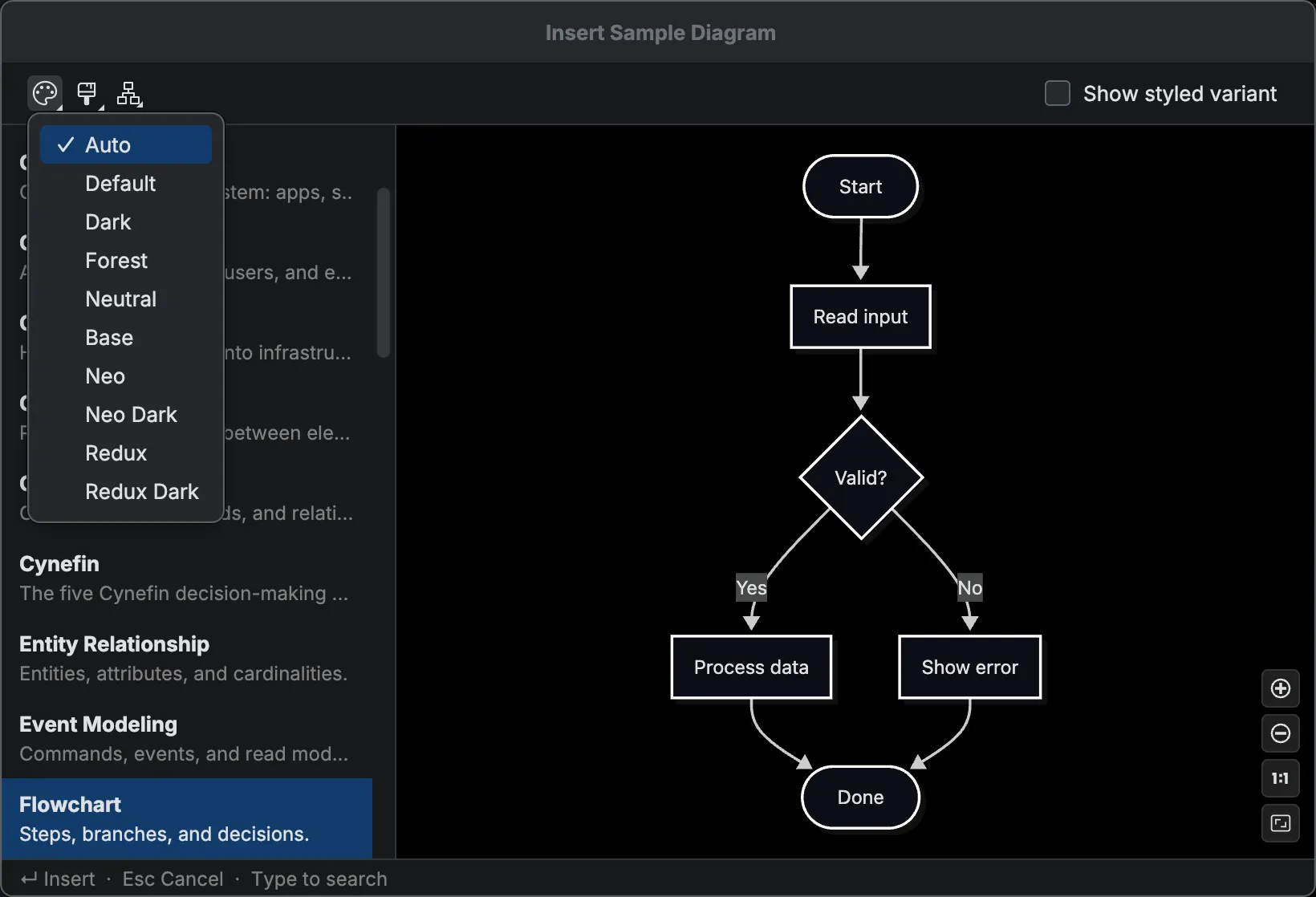Click the Valid? decision diamond
Image resolution: width=1316 pixels, height=897 pixels.
click(861, 477)
